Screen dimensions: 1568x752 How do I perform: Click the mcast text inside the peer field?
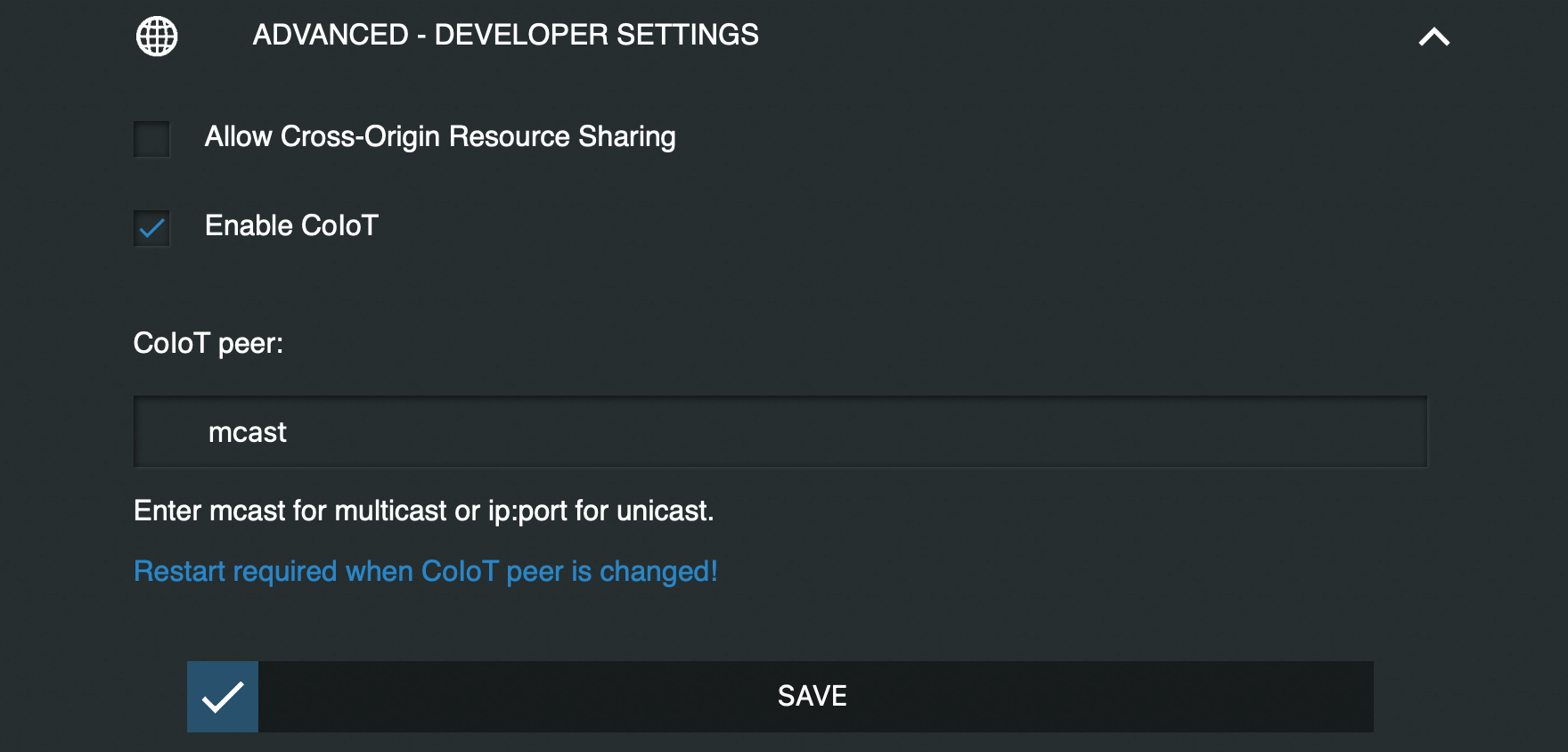coord(248,433)
